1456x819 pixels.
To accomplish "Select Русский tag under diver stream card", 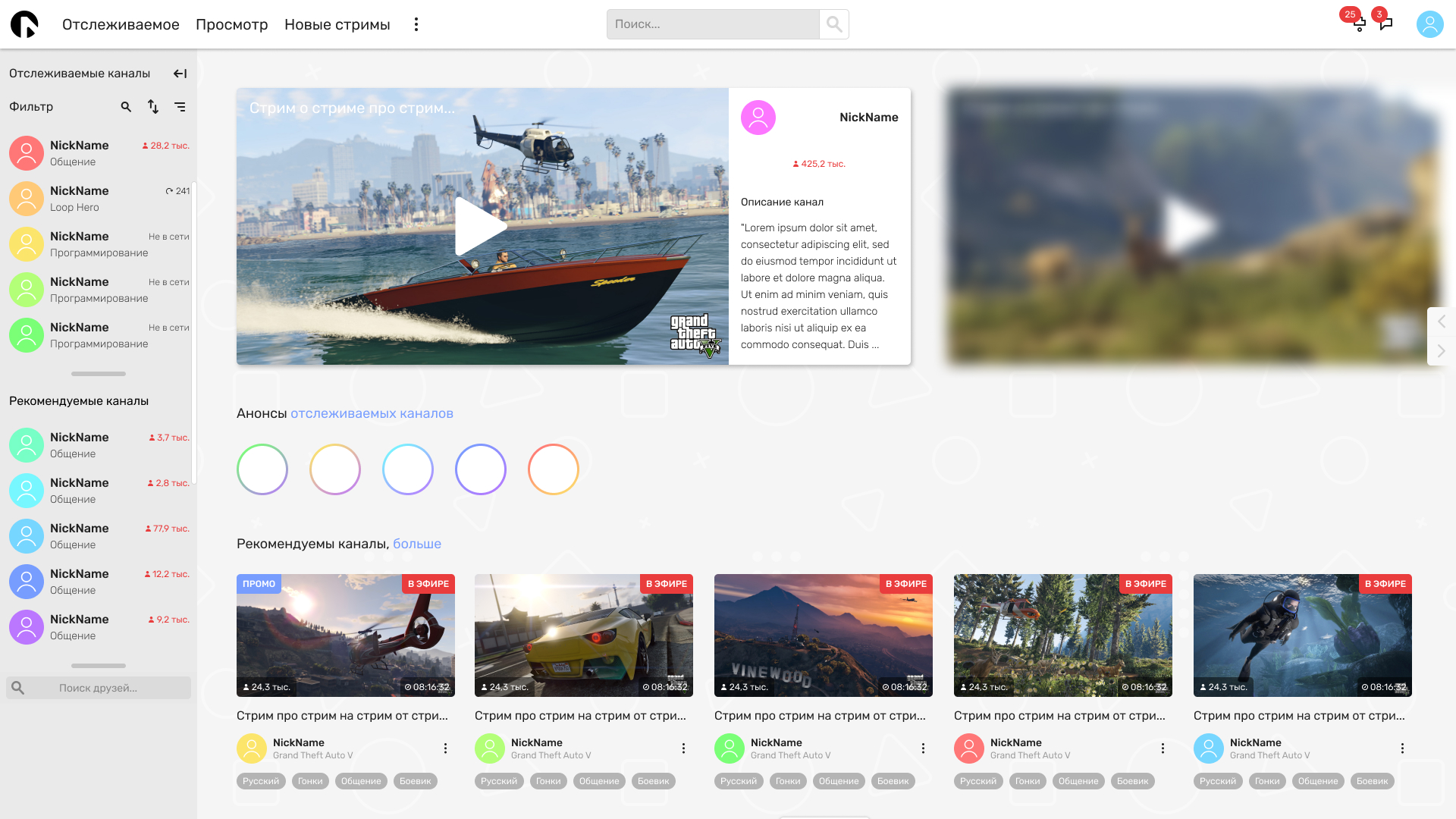I will [x=1218, y=781].
